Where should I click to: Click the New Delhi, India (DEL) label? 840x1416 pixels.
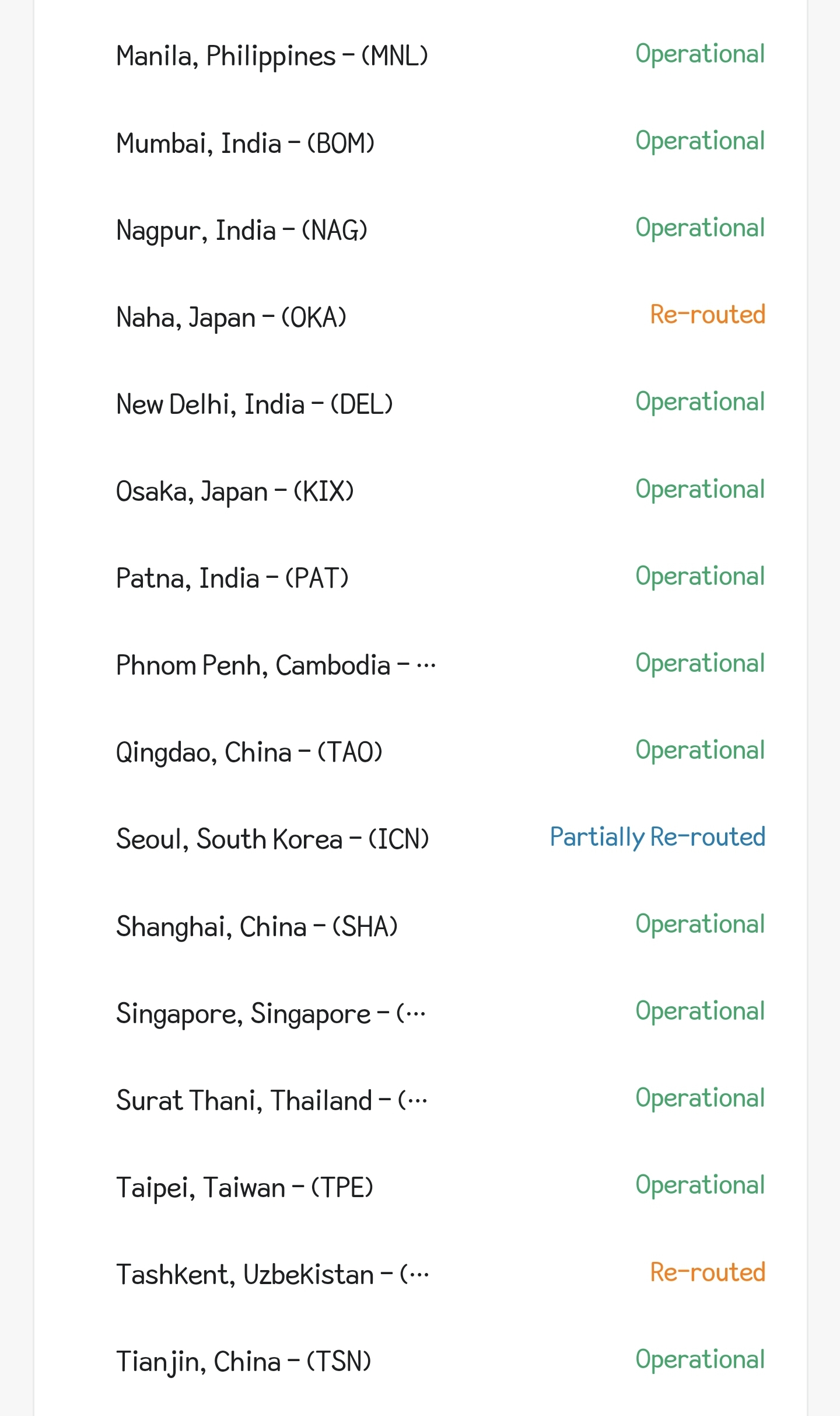tap(254, 404)
